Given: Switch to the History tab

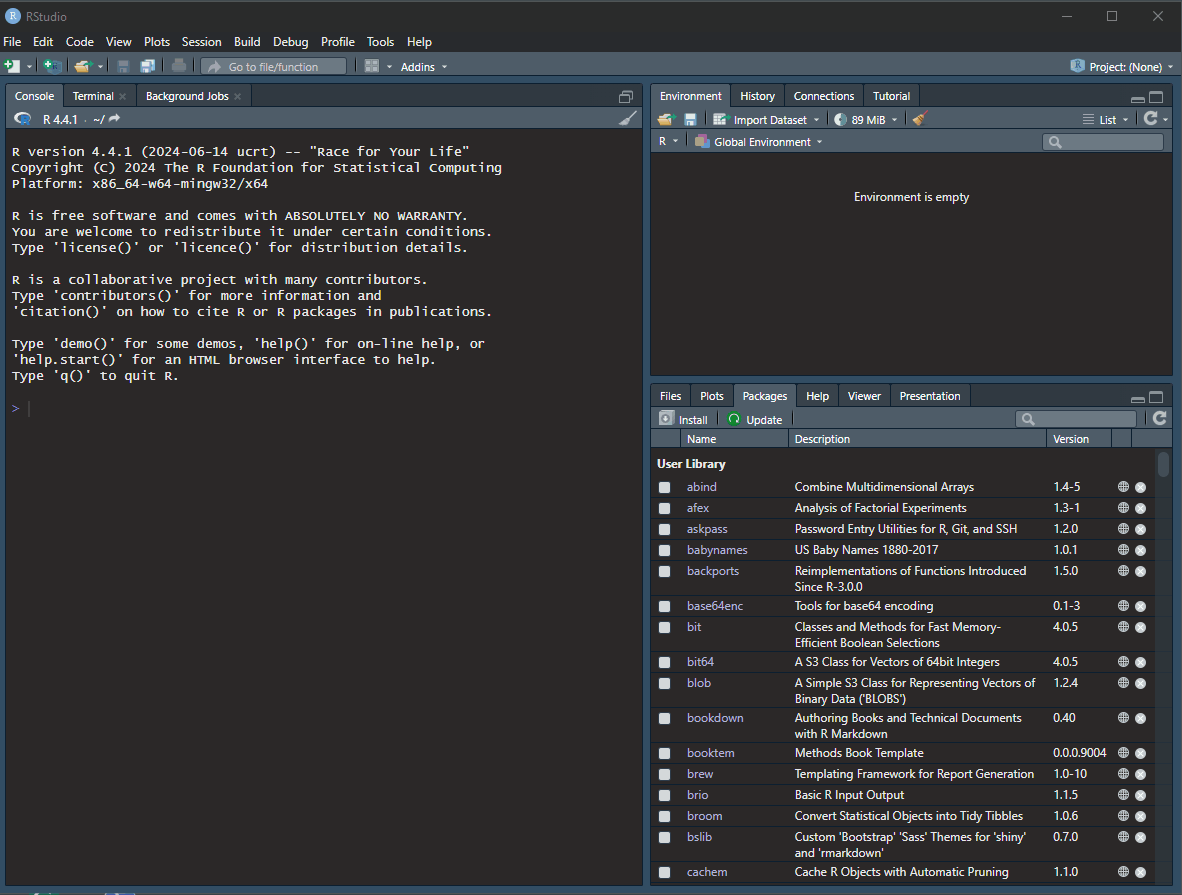Looking at the screenshot, I should point(757,96).
